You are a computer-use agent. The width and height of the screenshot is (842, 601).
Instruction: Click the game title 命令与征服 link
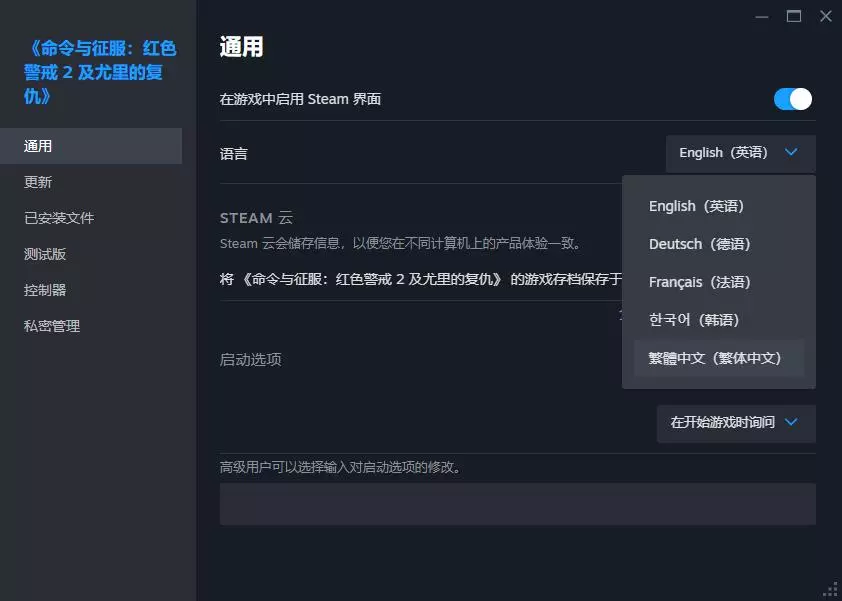pos(100,72)
